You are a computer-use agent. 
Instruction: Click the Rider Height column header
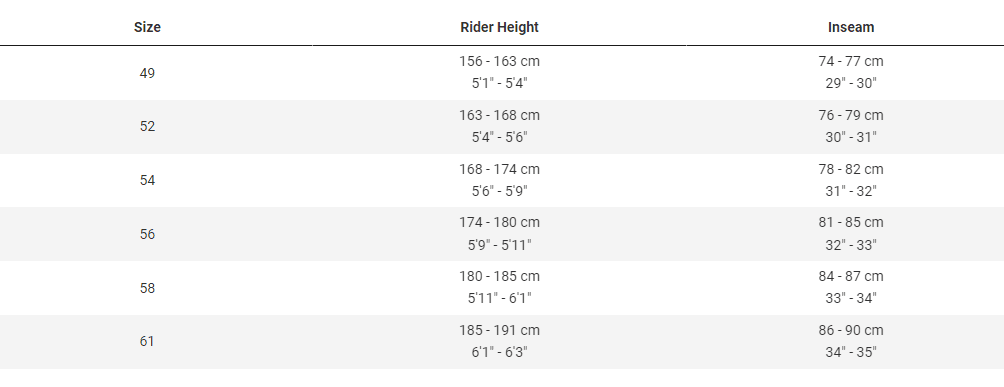coord(499,27)
